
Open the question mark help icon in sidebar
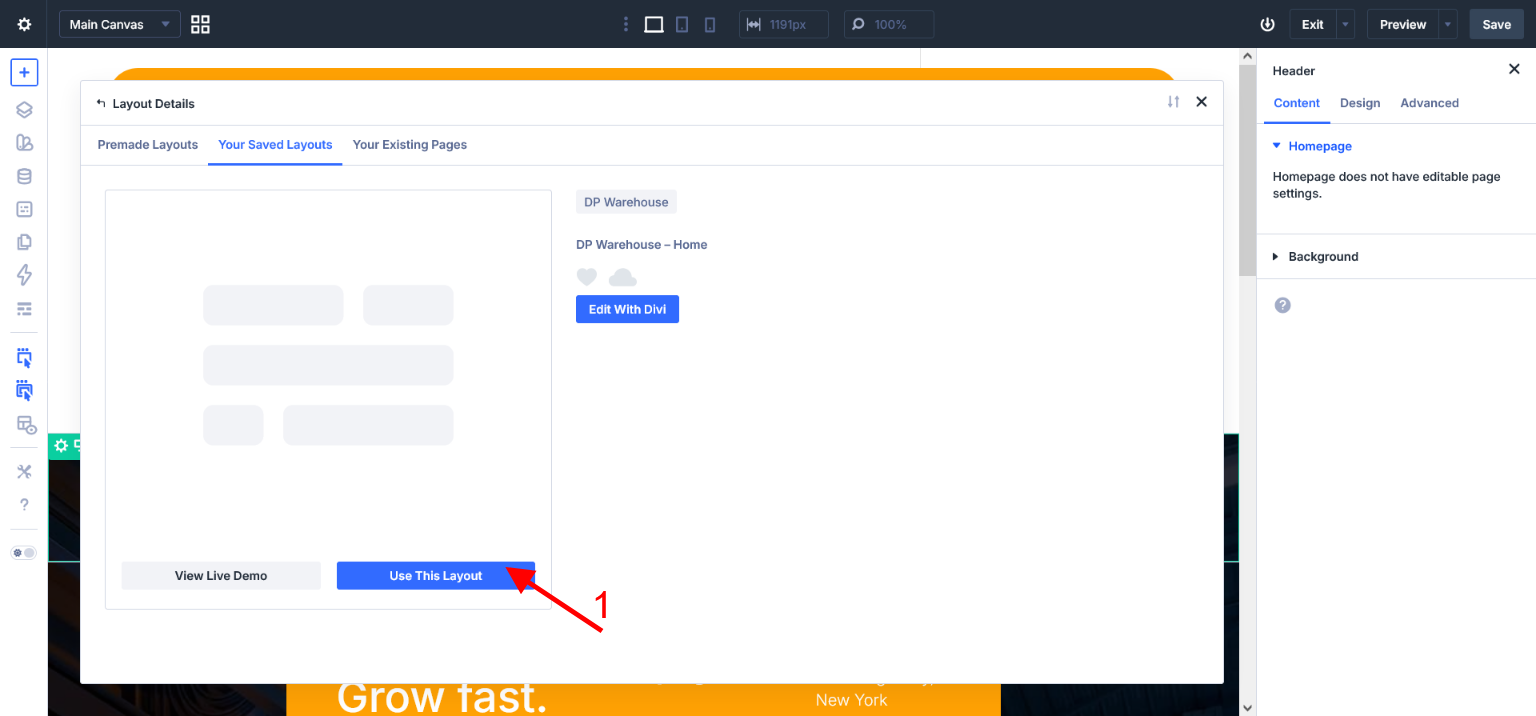point(25,505)
